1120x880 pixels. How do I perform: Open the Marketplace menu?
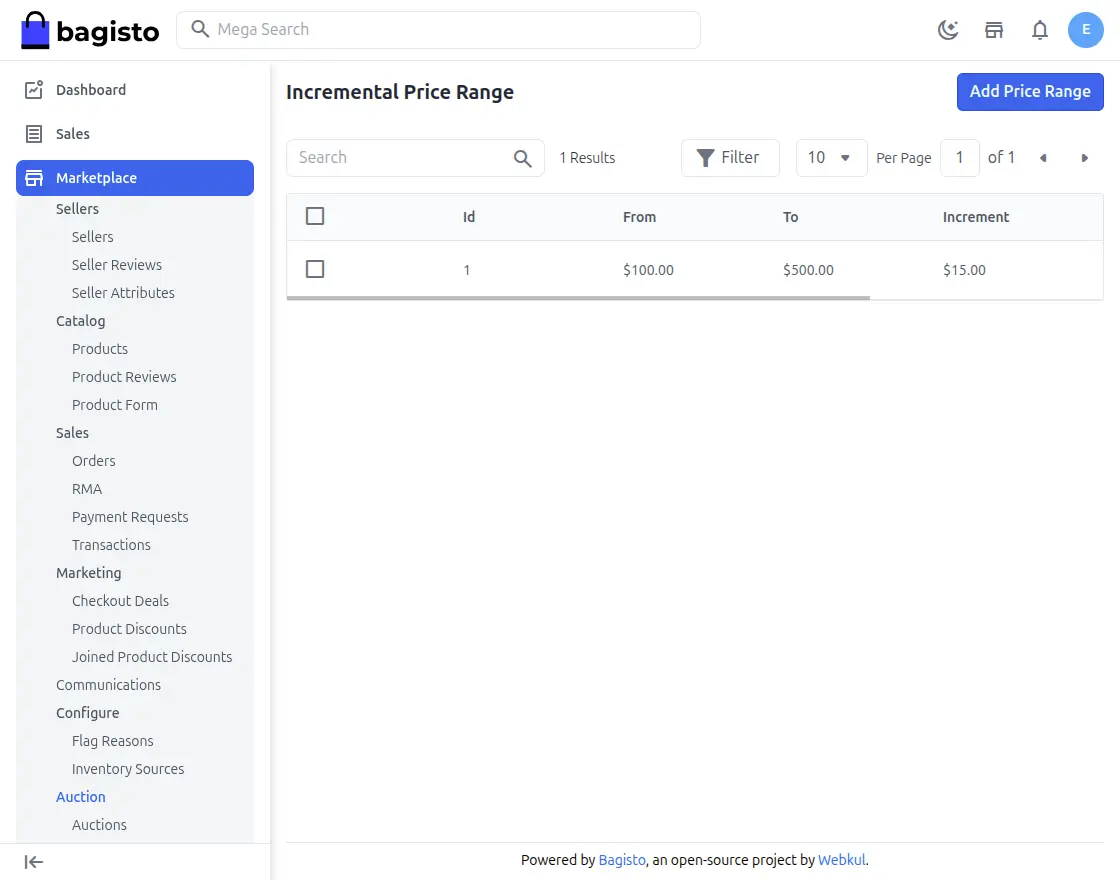tap(135, 178)
